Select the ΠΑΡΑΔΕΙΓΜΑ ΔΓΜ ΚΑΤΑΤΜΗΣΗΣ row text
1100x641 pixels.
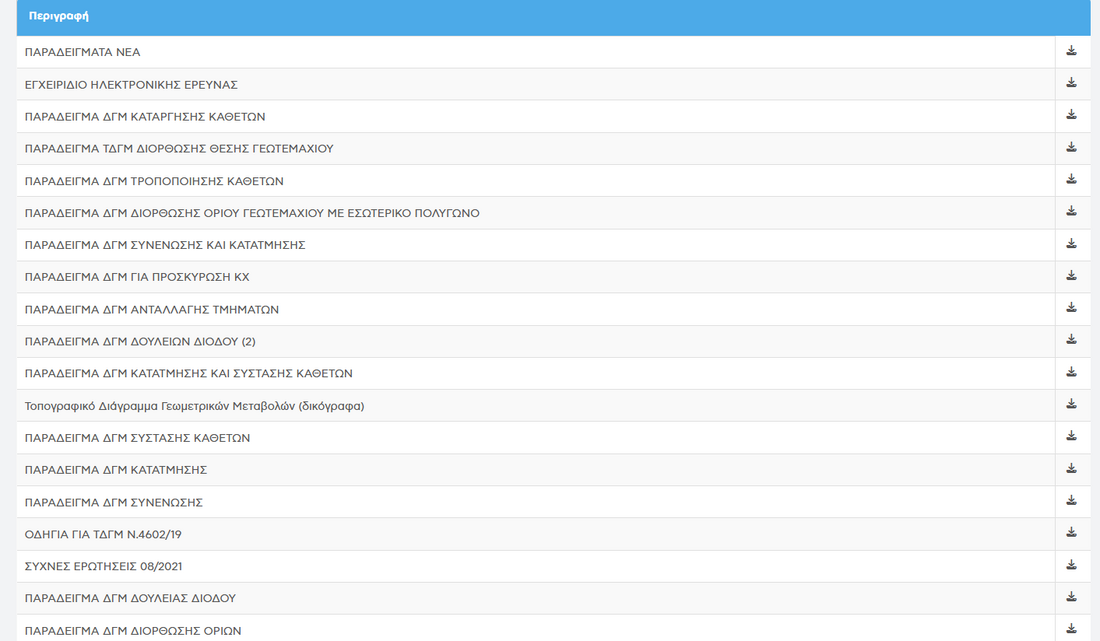116,470
